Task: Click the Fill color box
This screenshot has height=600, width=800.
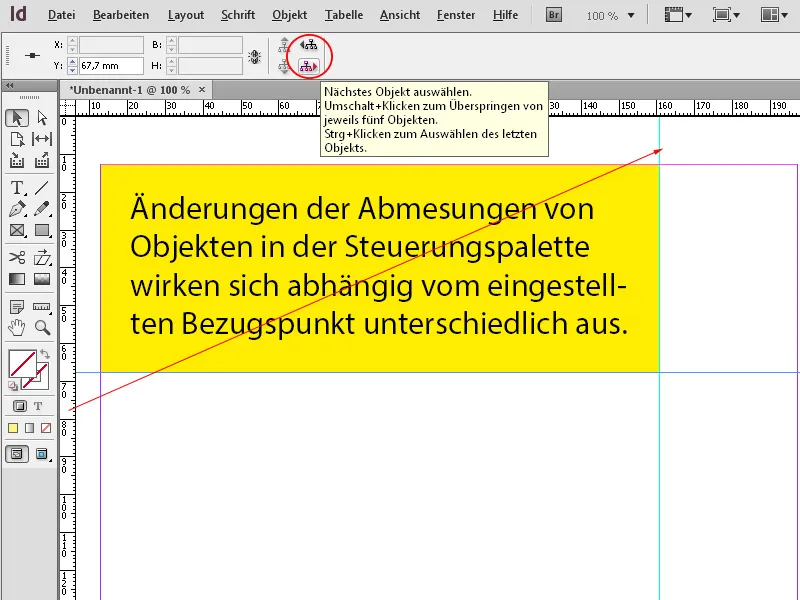Action: (22, 364)
